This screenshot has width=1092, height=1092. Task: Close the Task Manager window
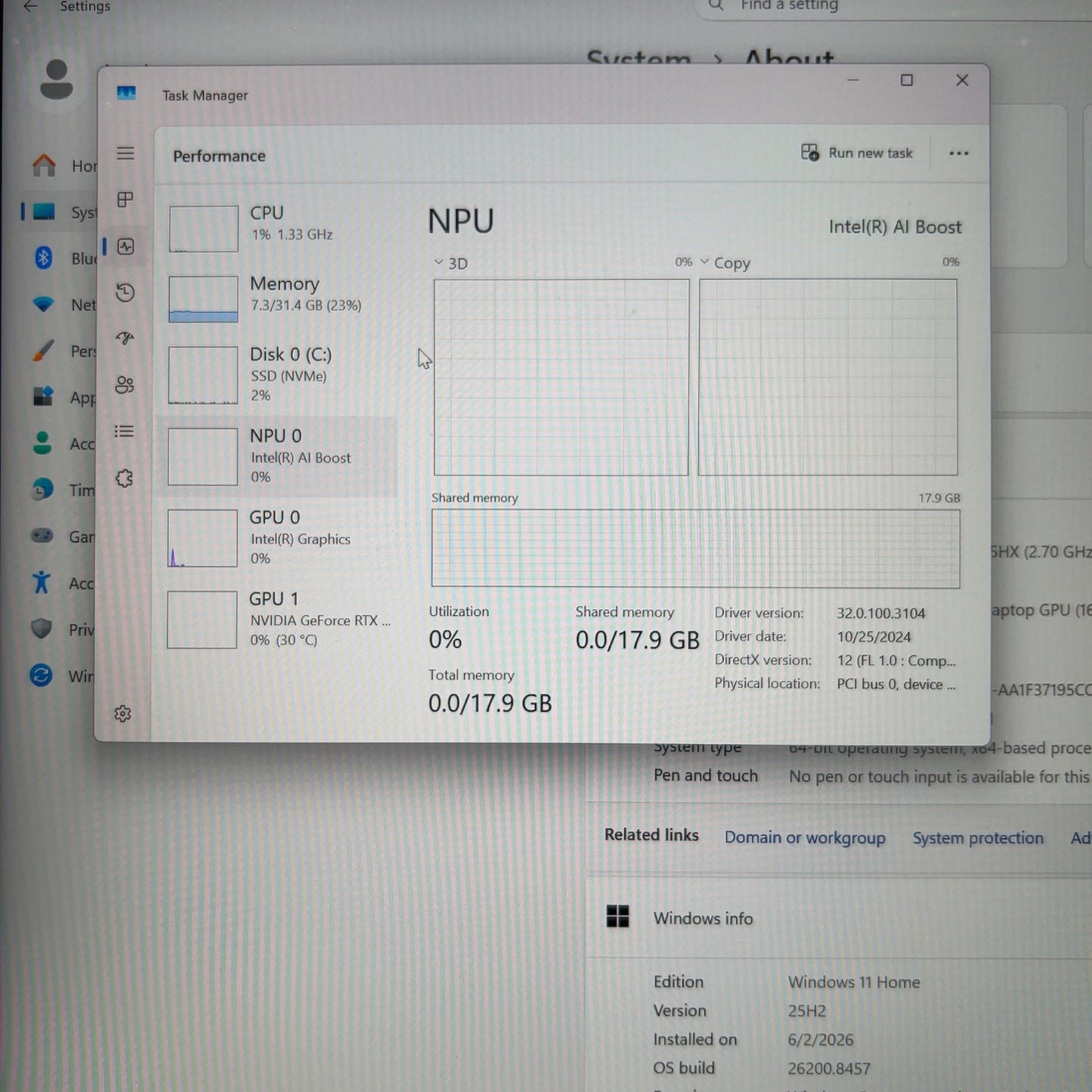click(x=962, y=80)
